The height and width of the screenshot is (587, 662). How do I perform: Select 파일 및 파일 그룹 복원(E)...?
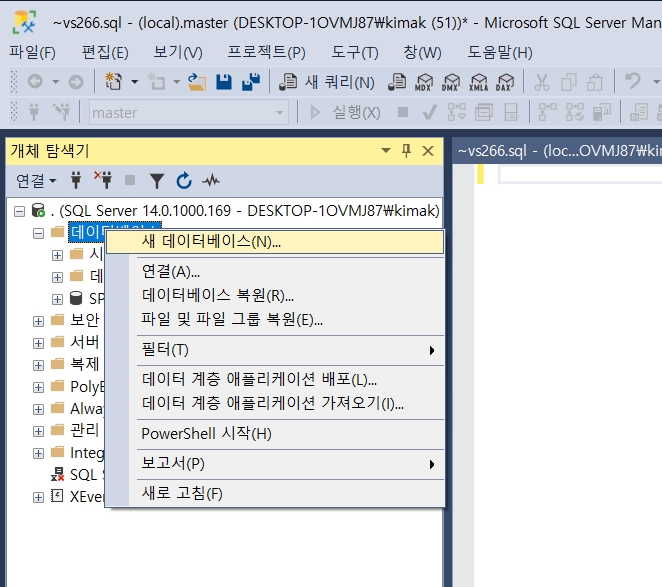[275, 320]
